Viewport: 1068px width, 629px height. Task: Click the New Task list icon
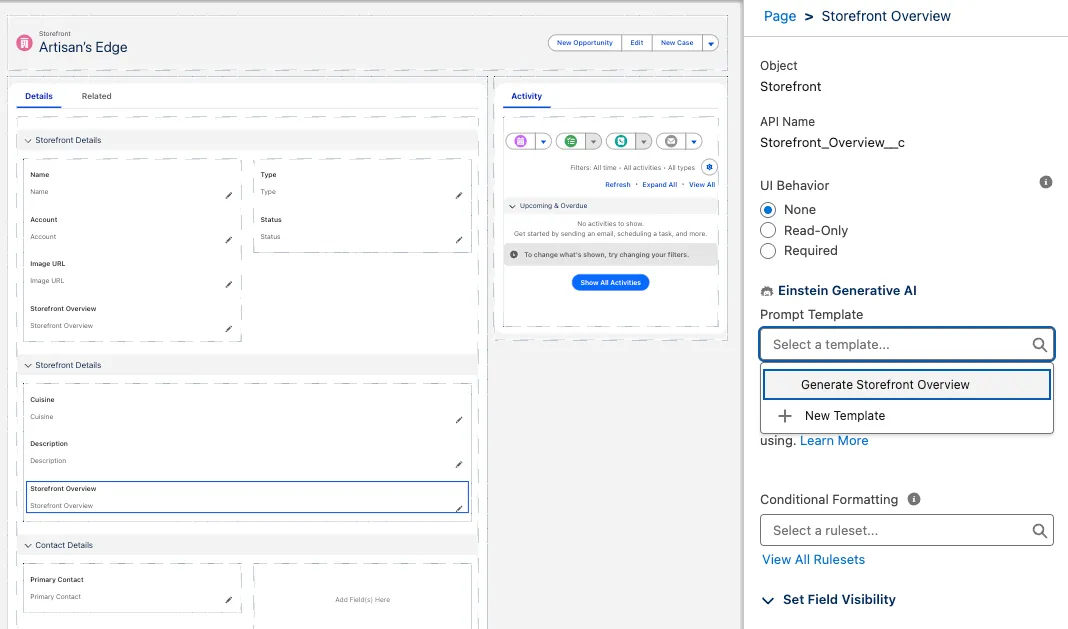[x=571, y=142]
